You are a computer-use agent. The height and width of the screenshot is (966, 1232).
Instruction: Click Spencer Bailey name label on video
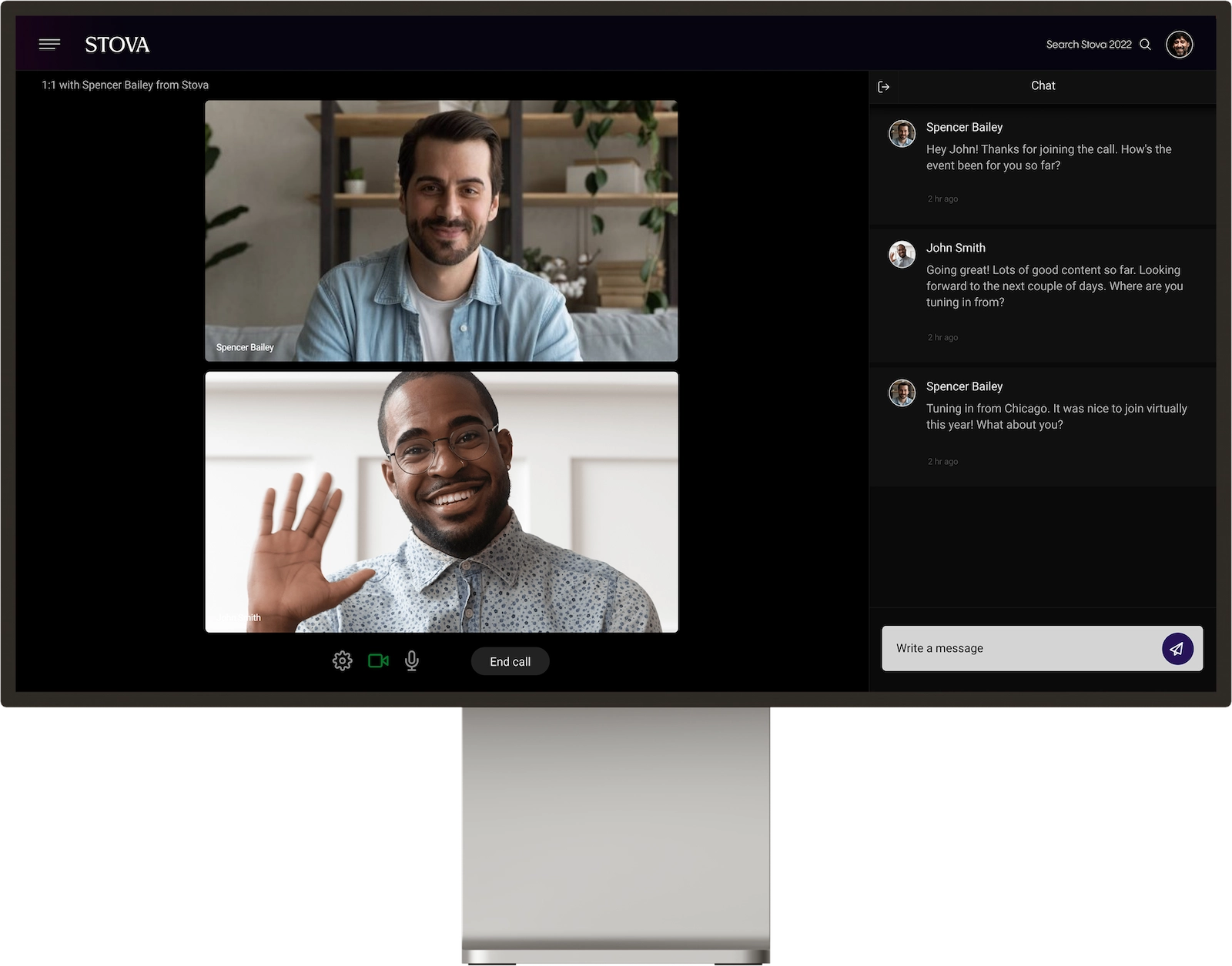coord(245,347)
